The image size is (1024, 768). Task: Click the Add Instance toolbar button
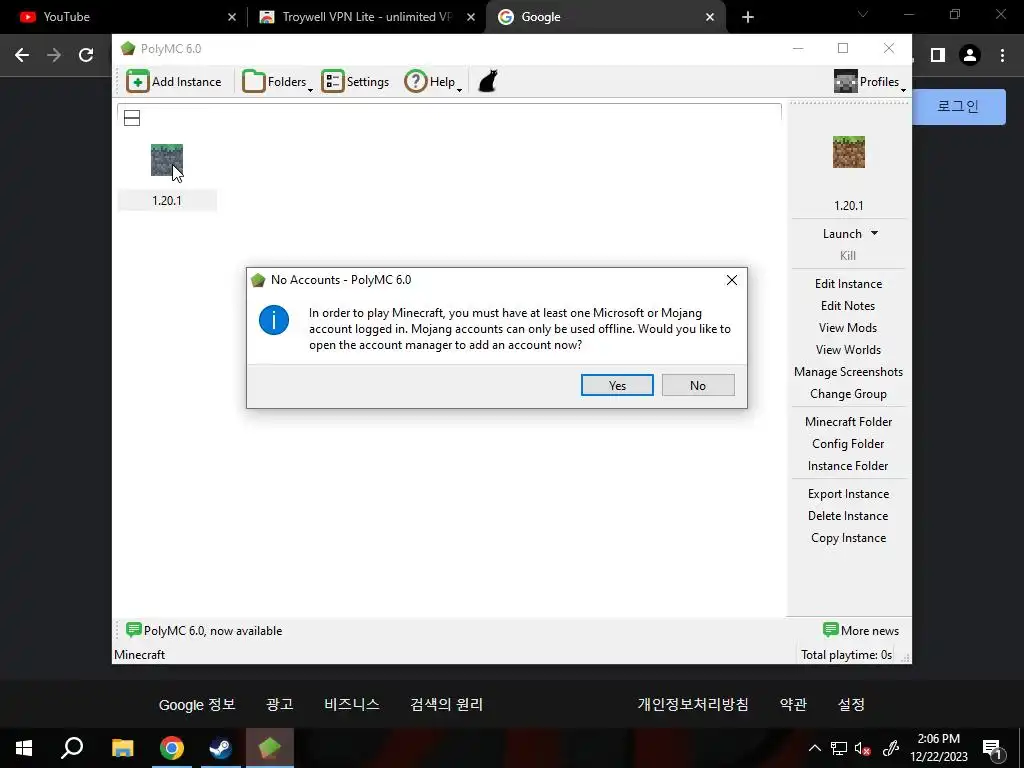[x=174, y=82]
